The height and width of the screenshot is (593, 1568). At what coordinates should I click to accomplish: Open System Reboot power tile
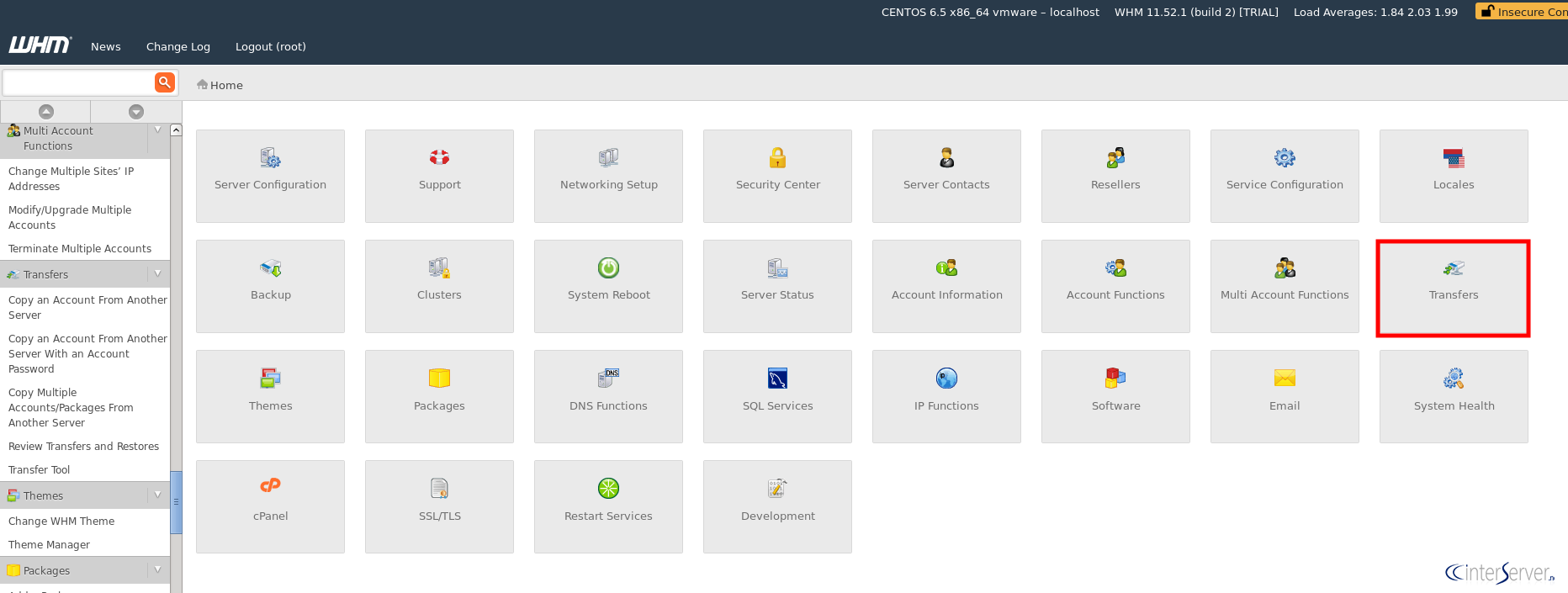click(608, 286)
